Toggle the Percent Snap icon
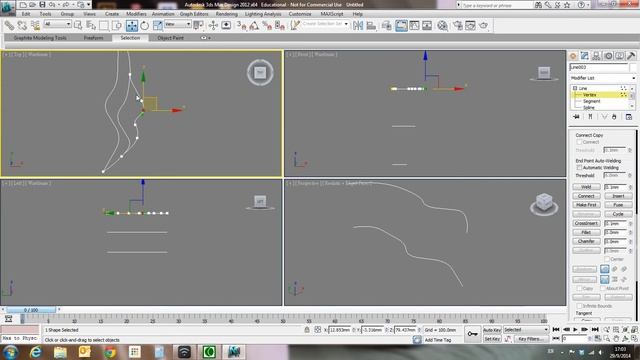This screenshot has width=640, height=360. pyautogui.click(x=267, y=25)
